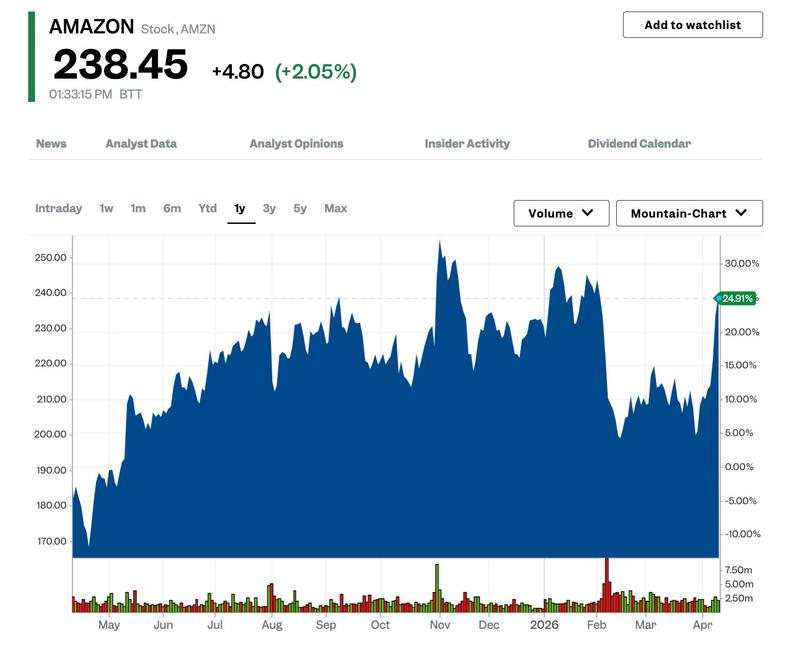Select the Intraday time range
800x651 pixels.
(x=58, y=208)
